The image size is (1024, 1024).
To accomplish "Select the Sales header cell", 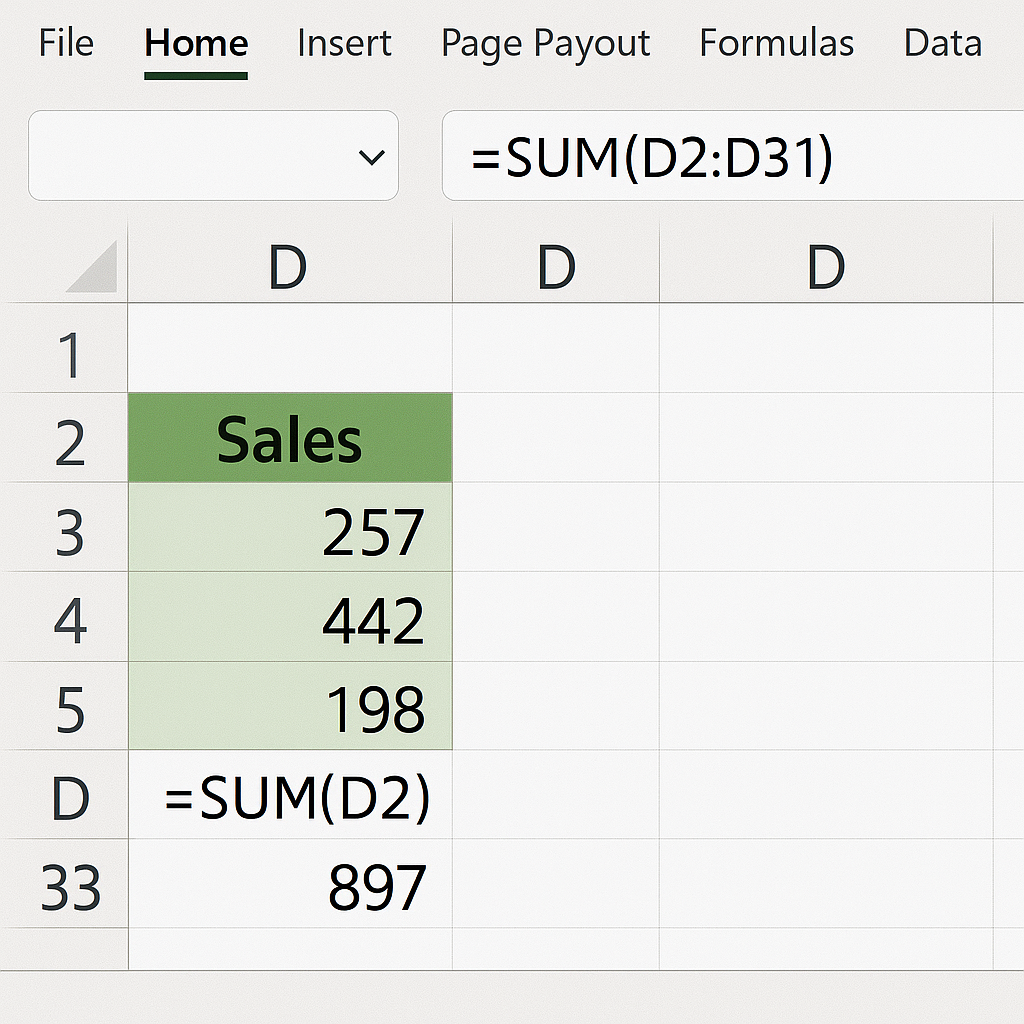I will [x=290, y=438].
